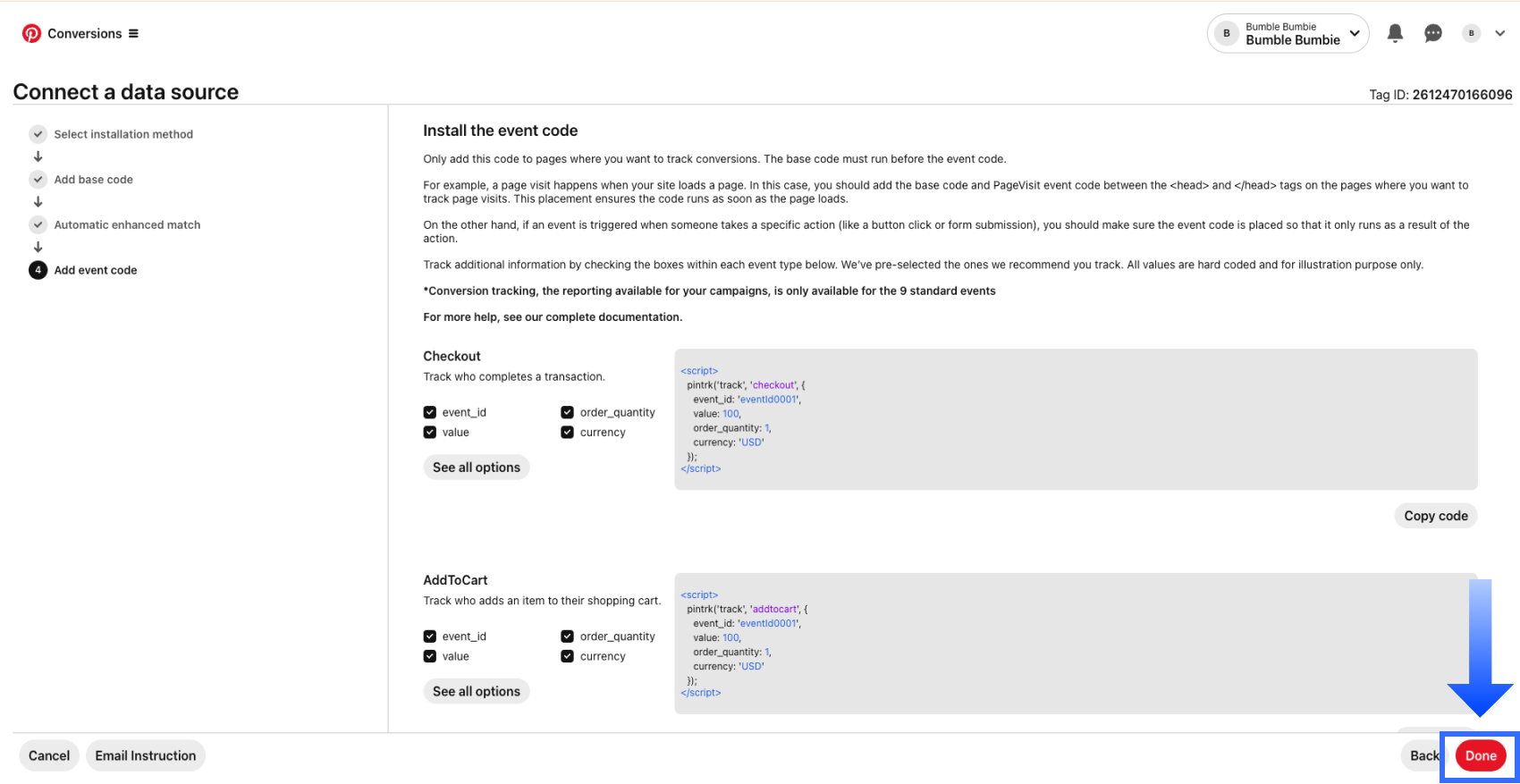Open the notifications bell
The width and height of the screenshot is (1520, 784).
click(1395, 33)
